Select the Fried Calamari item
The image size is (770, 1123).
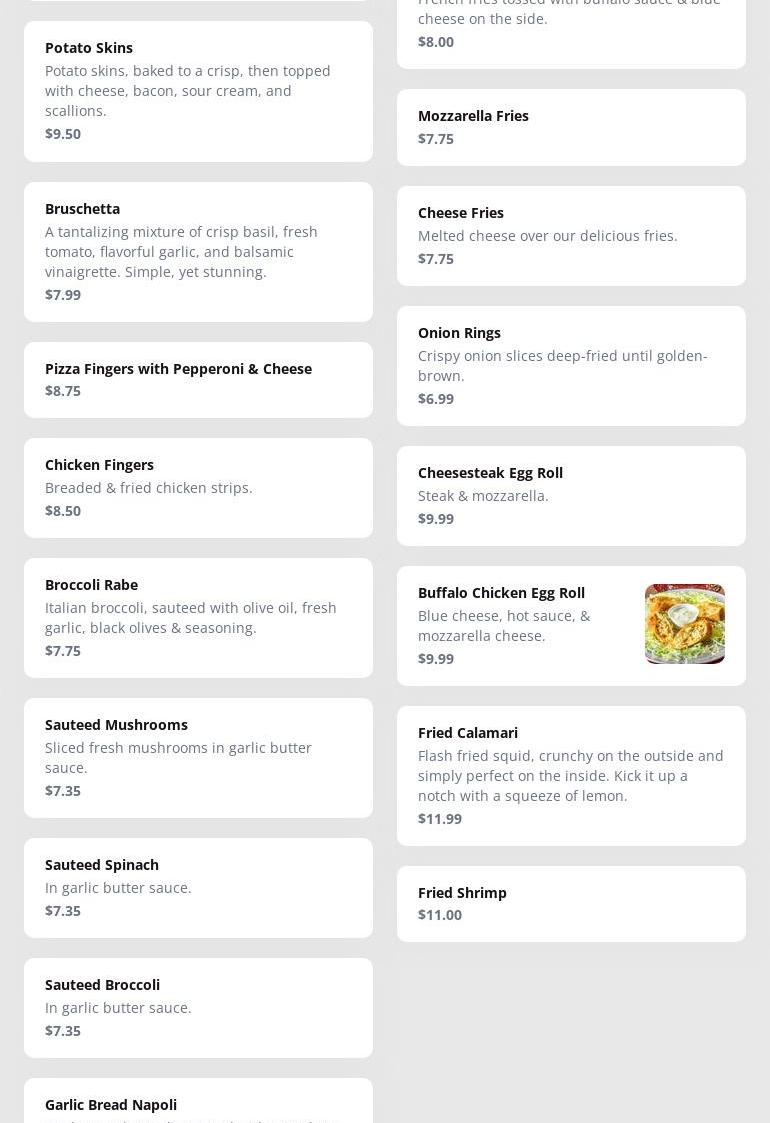[571, 775]
